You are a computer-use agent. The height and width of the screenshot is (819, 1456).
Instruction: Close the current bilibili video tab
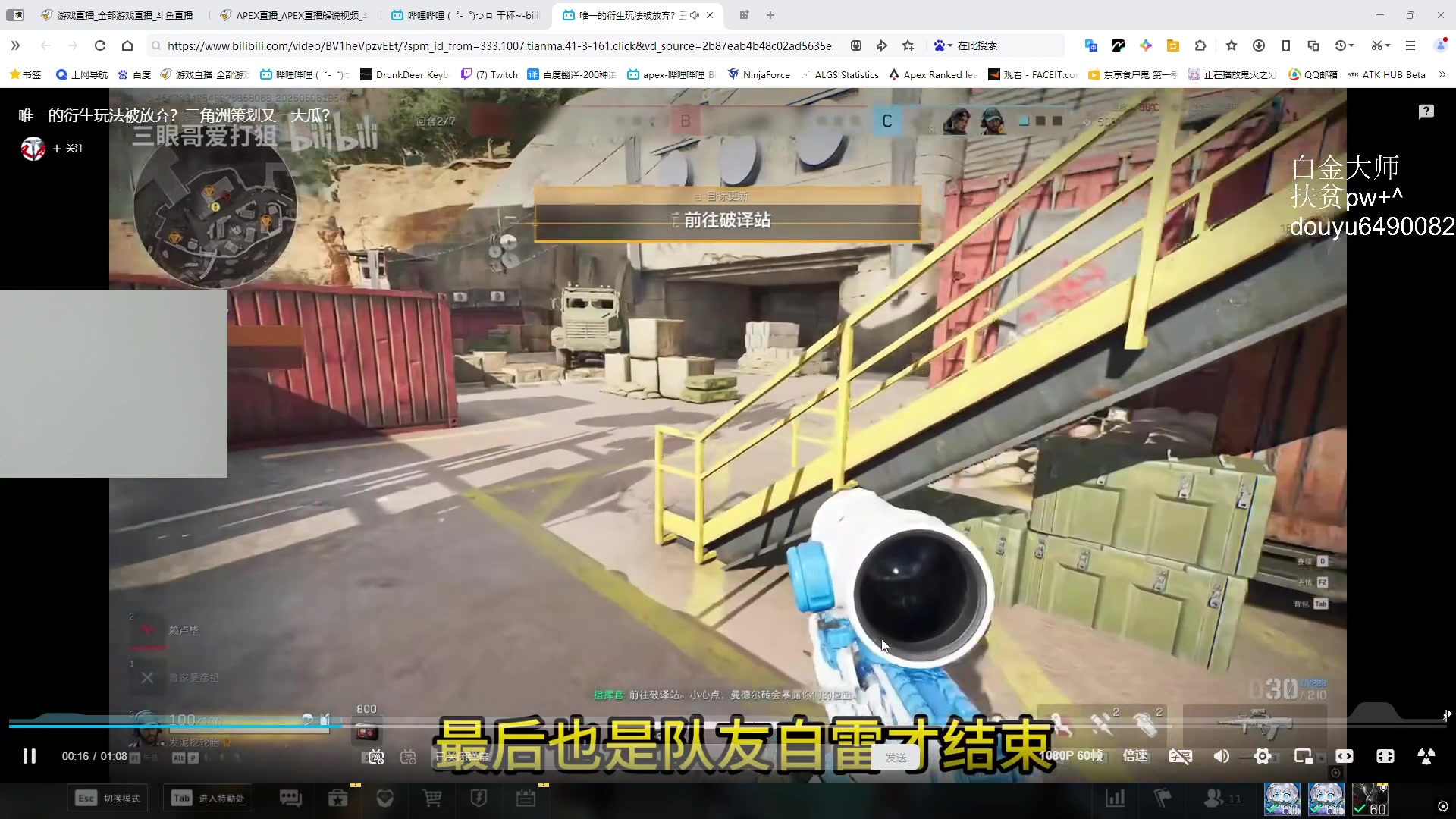[710, 15]
